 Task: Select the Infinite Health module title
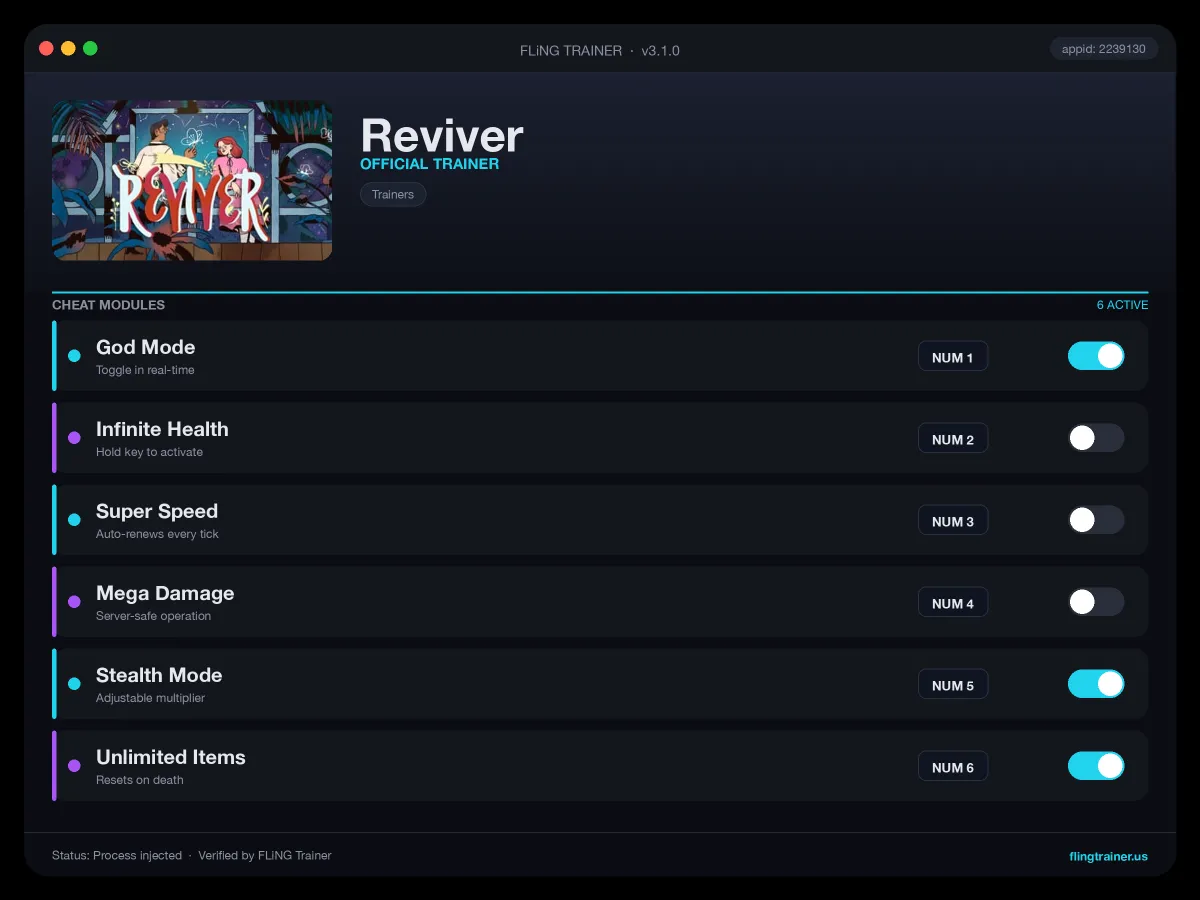[x=162, y=429]
